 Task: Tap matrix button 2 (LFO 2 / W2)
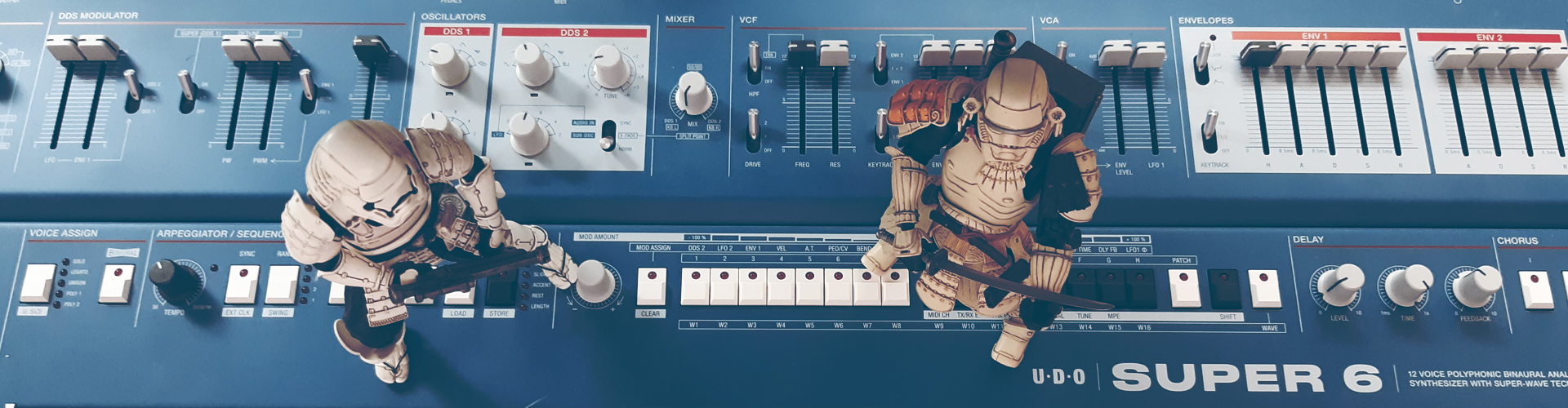724,286
